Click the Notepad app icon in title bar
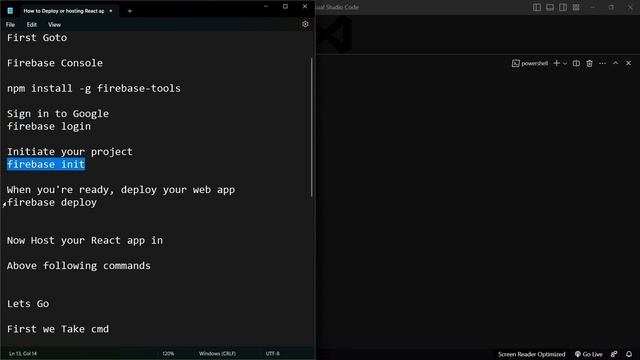 [10, 11]
